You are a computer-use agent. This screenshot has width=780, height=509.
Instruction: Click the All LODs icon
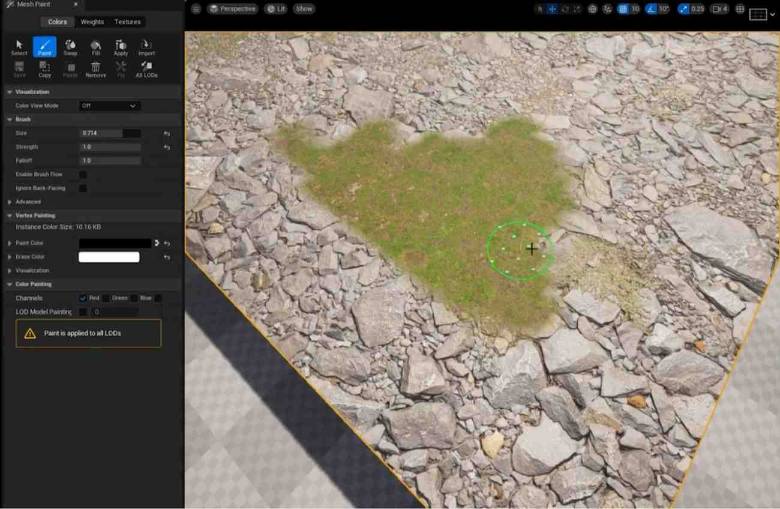point(146,69)
